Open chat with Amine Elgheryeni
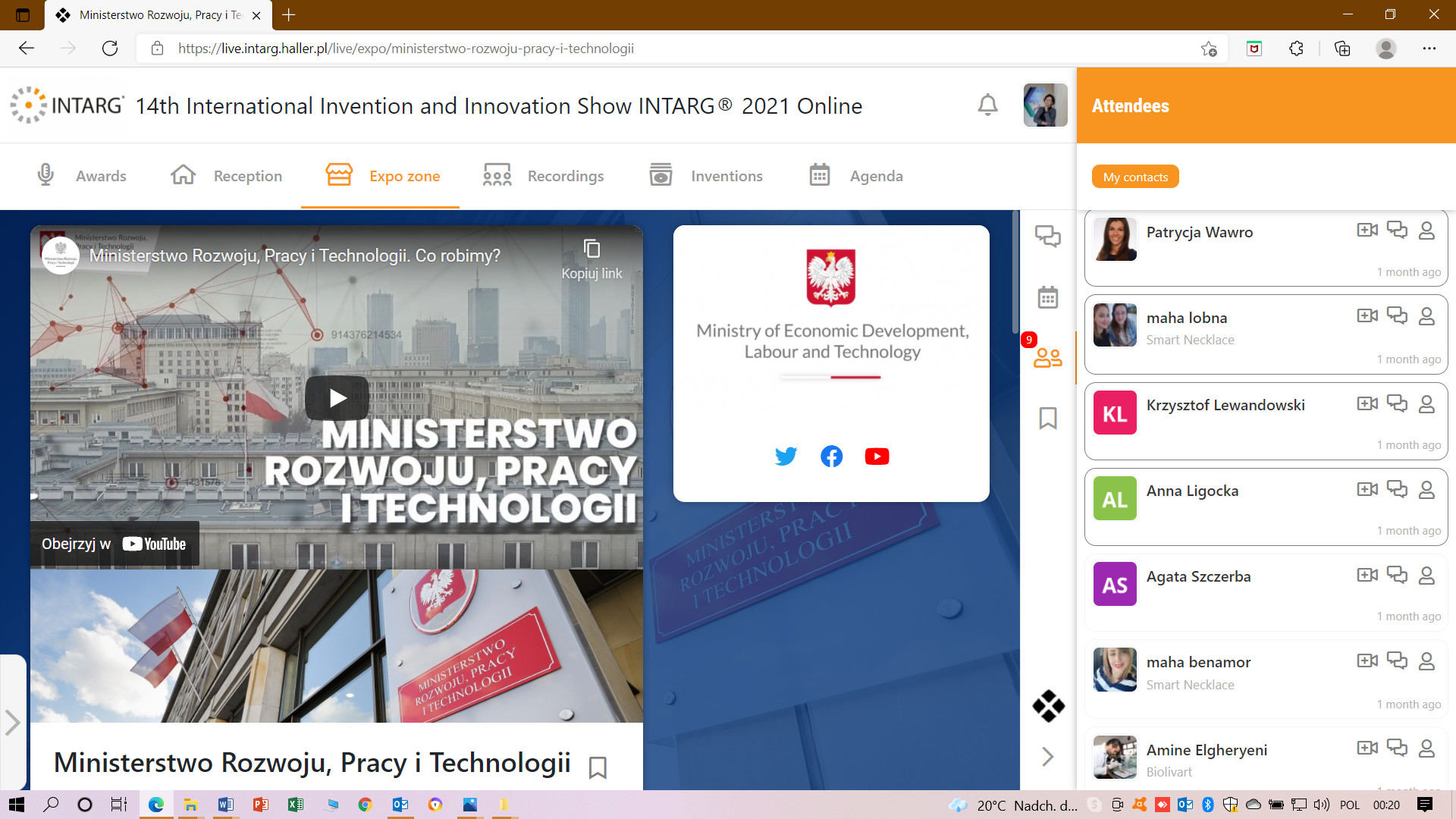The height and width of the screenshot is (819, 1456). pos(1397,747)
